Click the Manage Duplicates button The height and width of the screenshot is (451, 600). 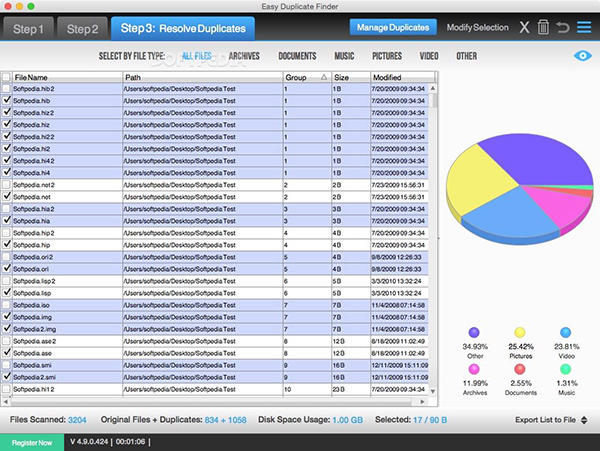393,27
